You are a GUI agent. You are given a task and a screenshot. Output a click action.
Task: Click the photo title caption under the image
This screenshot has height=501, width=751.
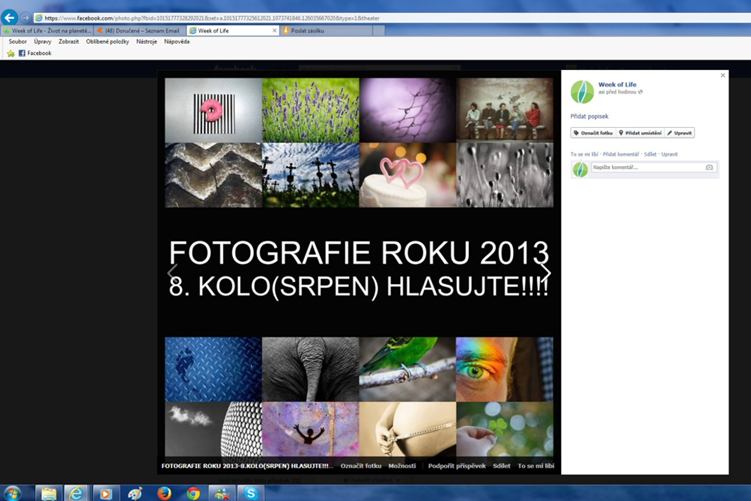pos(246,466)
